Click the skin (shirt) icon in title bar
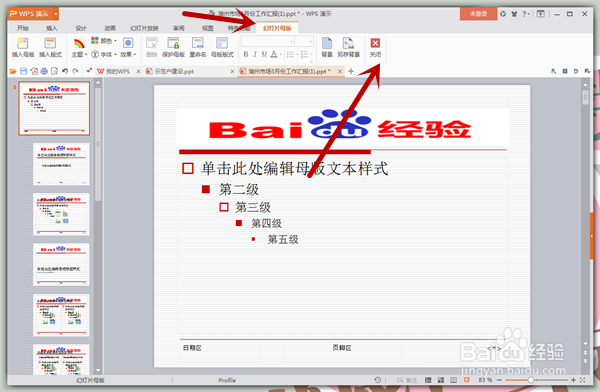 coord(514,14)
